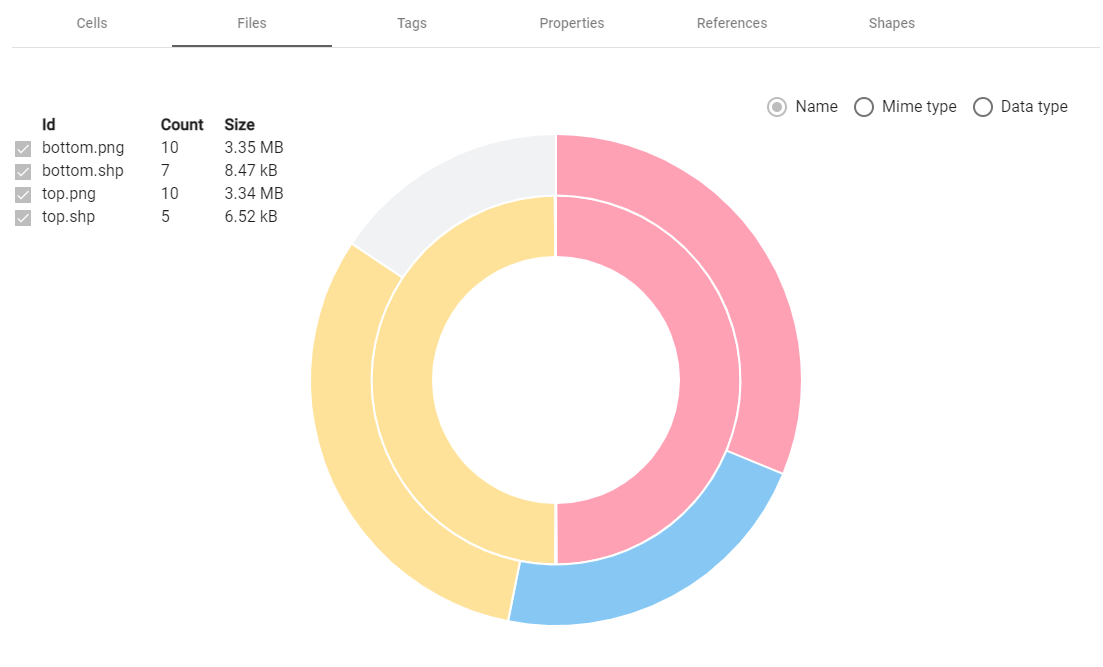This screenshot has width=1103, height=667.
Task: Open the Tags tab
Action: (411, 23)
